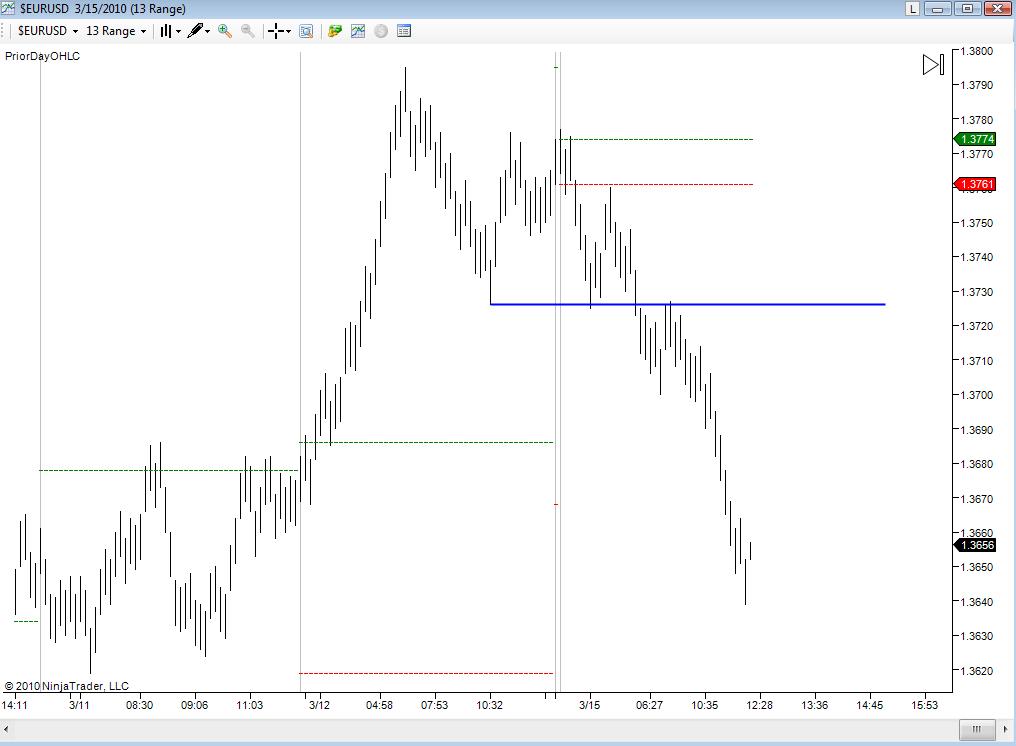Click the scrollbar left arrow
1016x746 pixels.
coord(6,729)
